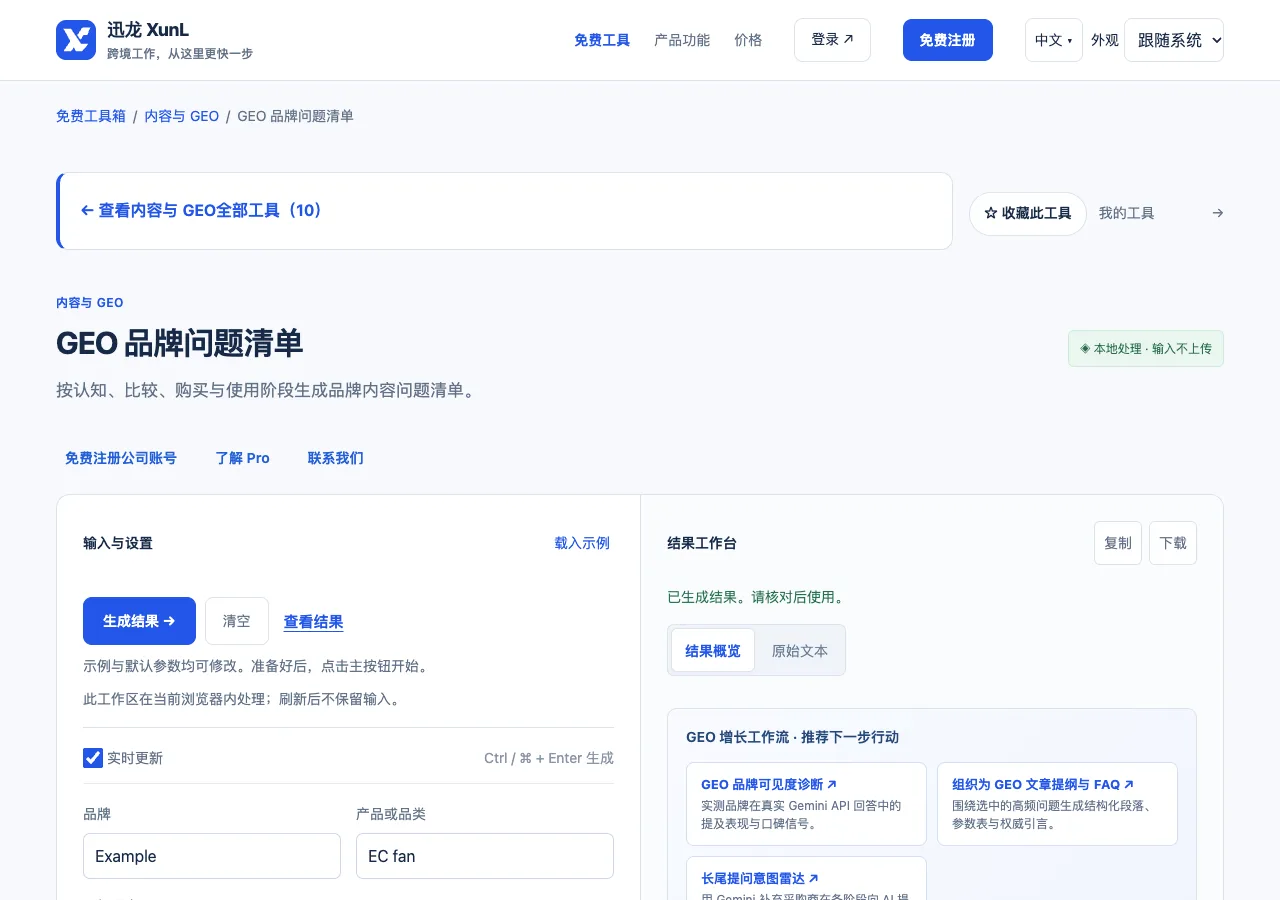This screenshot has height=900, width=1280.
Task: Open 免费工具 in top navigation
Action: click(x=602, y=40)
